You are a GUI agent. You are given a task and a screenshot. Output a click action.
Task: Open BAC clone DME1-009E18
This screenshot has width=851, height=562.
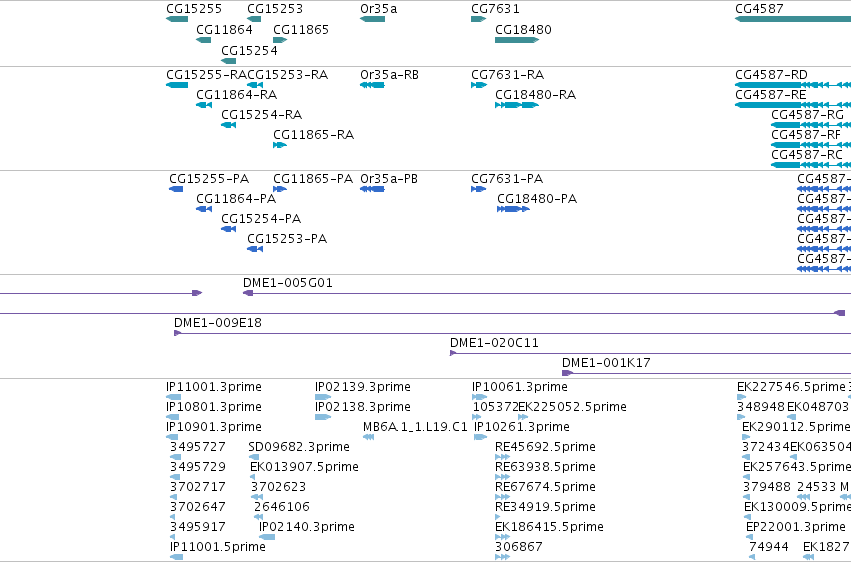pyautogui.click(x=218, y=323)
